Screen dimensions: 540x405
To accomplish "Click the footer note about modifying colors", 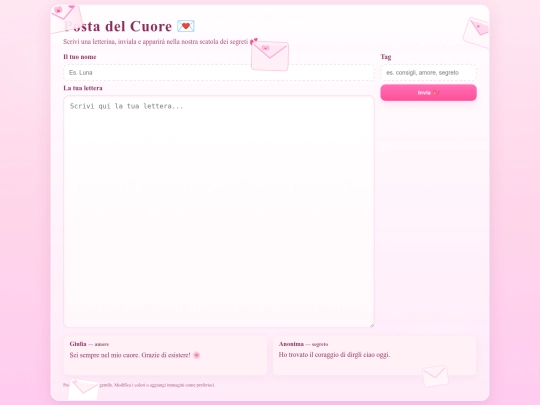I will tap(139, 385).
